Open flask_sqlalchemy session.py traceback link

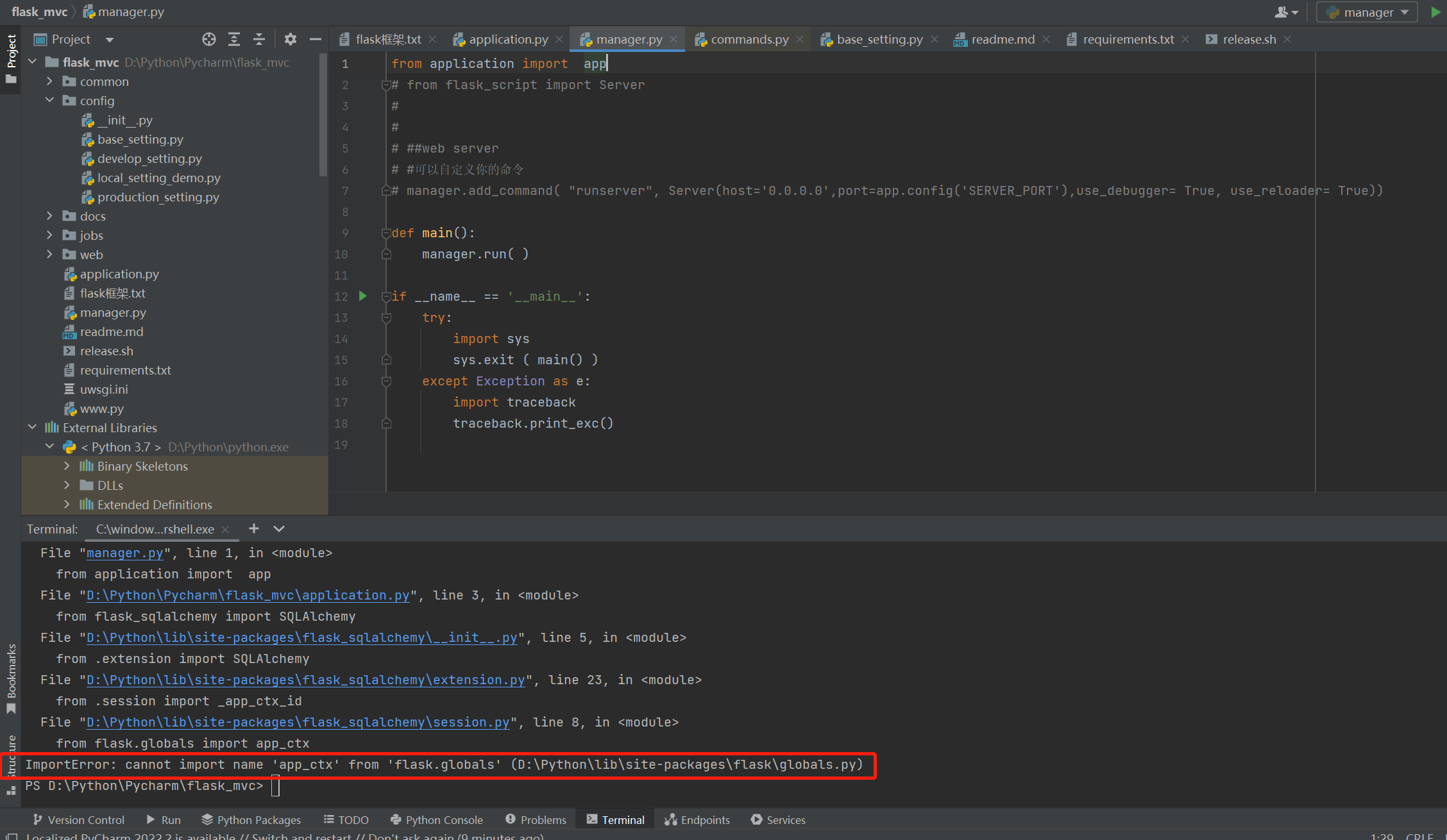(298, 722)
